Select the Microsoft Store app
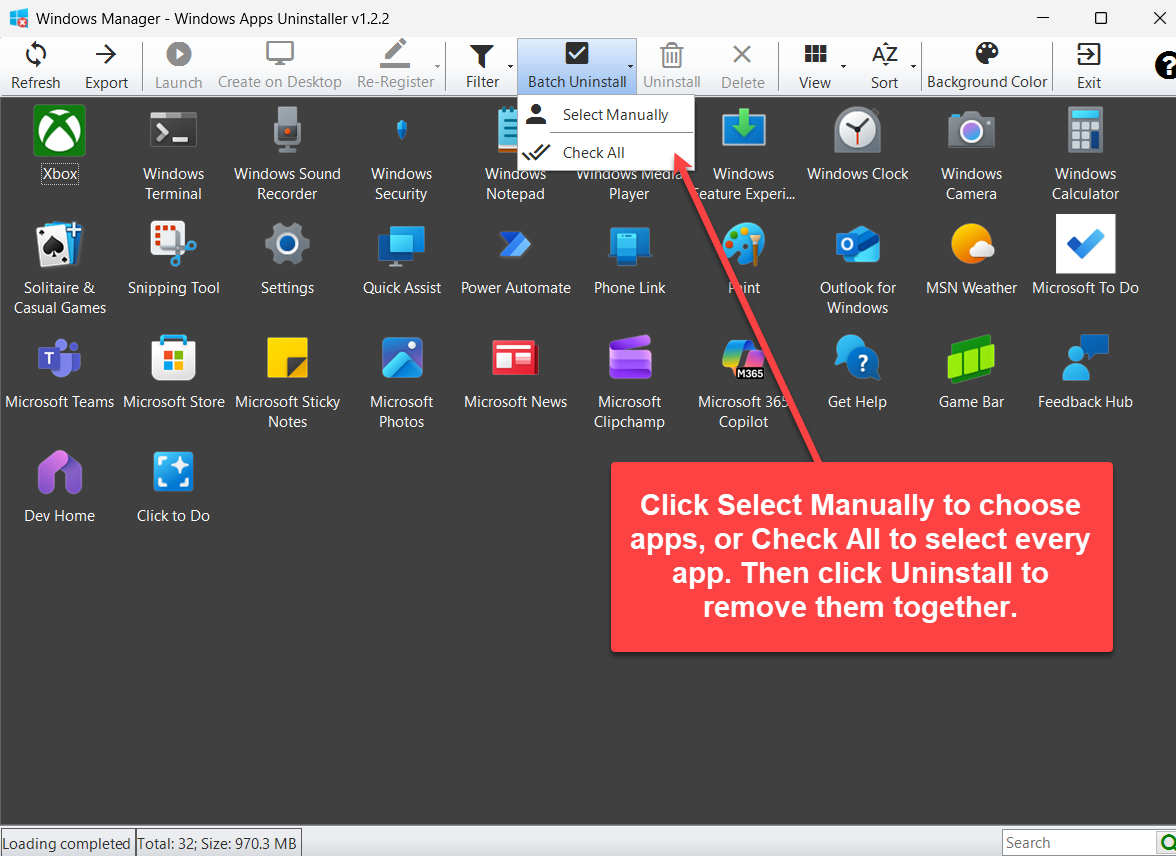The width and height of the screenshot is (1176, 856). pyautogui.click(x=173, y=374)
